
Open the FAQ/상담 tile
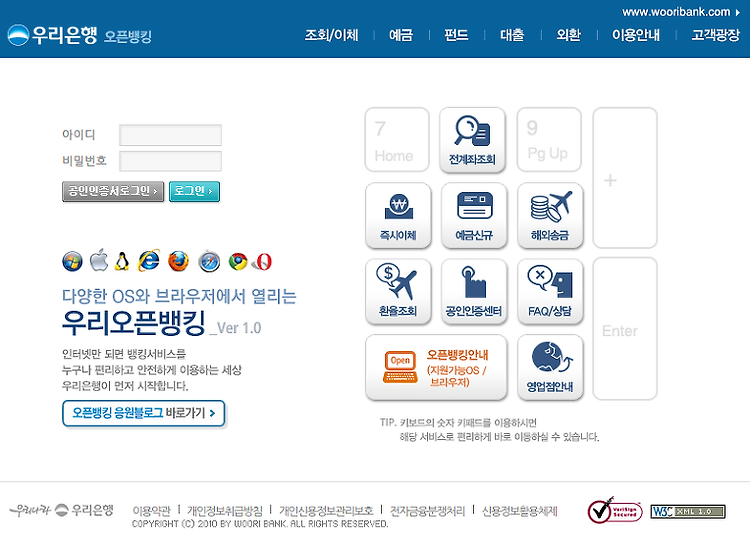click(550, 292)
